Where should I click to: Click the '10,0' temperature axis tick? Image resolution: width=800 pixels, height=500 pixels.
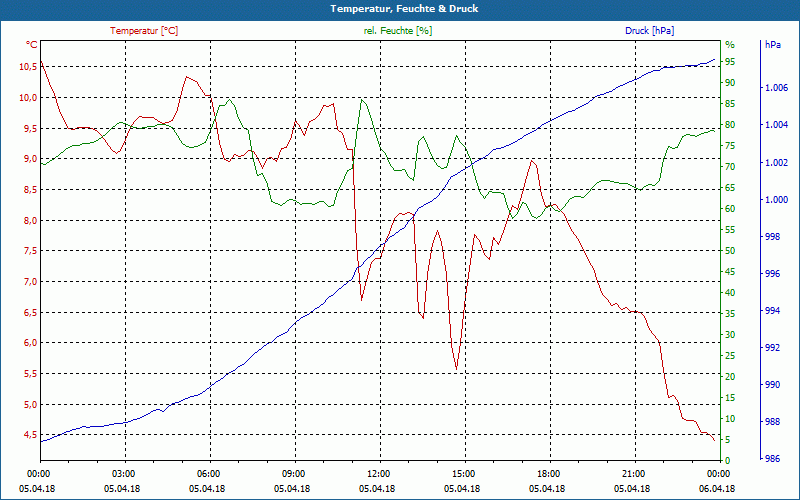tap(28, 97)
